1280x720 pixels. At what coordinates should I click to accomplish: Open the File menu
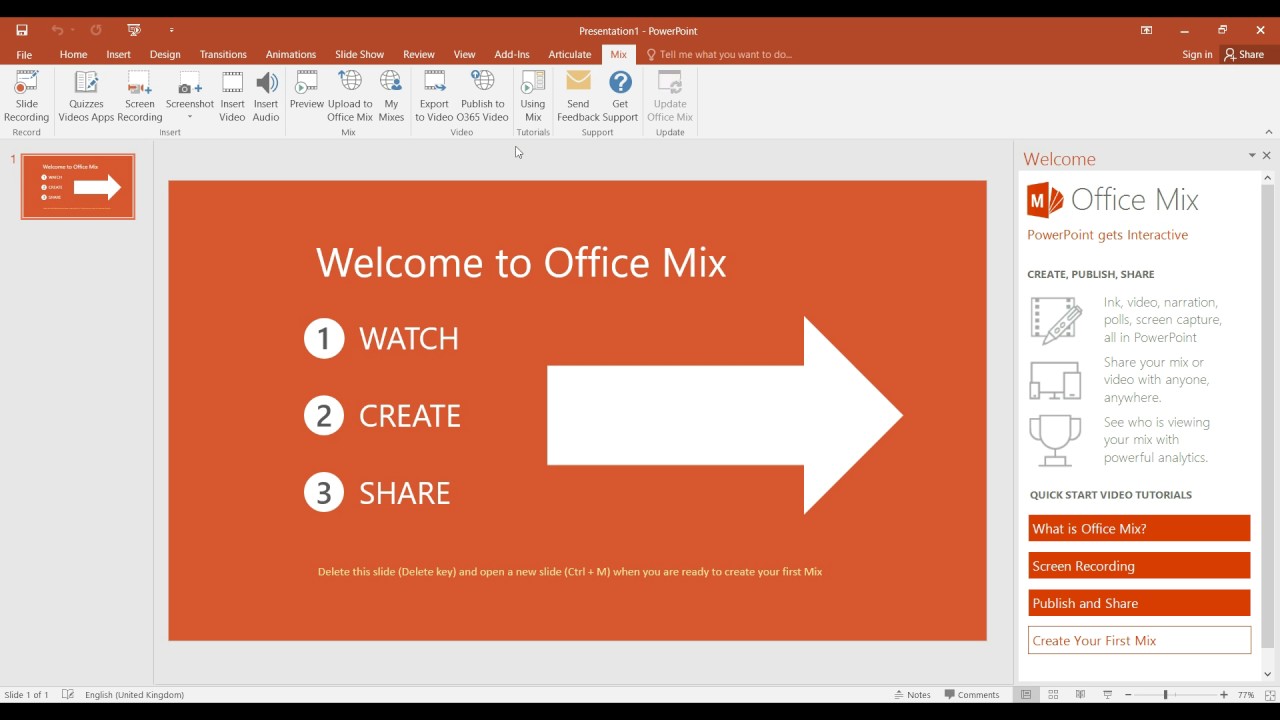pyautogui.click(x=24, y=55)
